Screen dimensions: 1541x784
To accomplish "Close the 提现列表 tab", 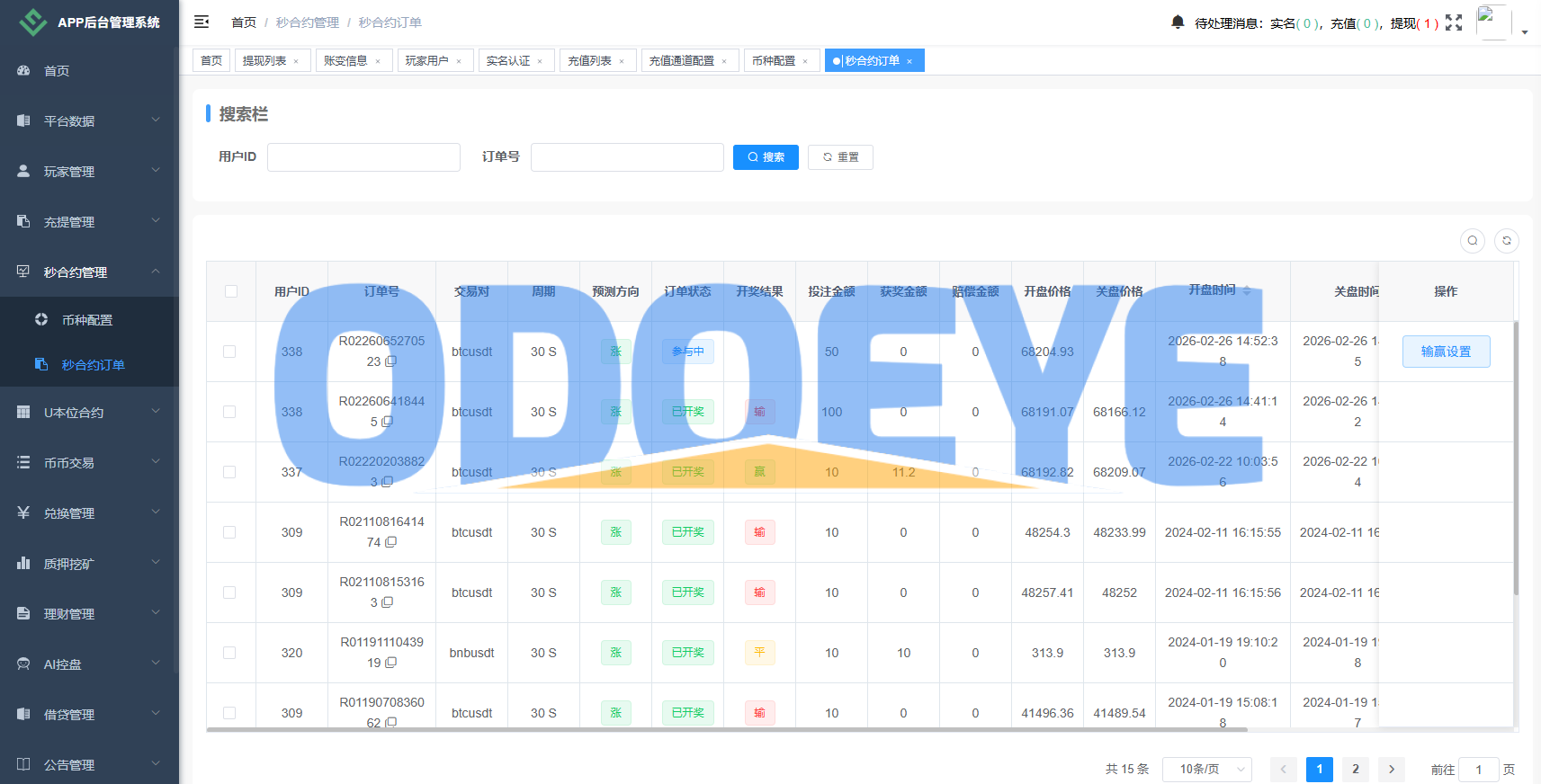I will 296,61.
